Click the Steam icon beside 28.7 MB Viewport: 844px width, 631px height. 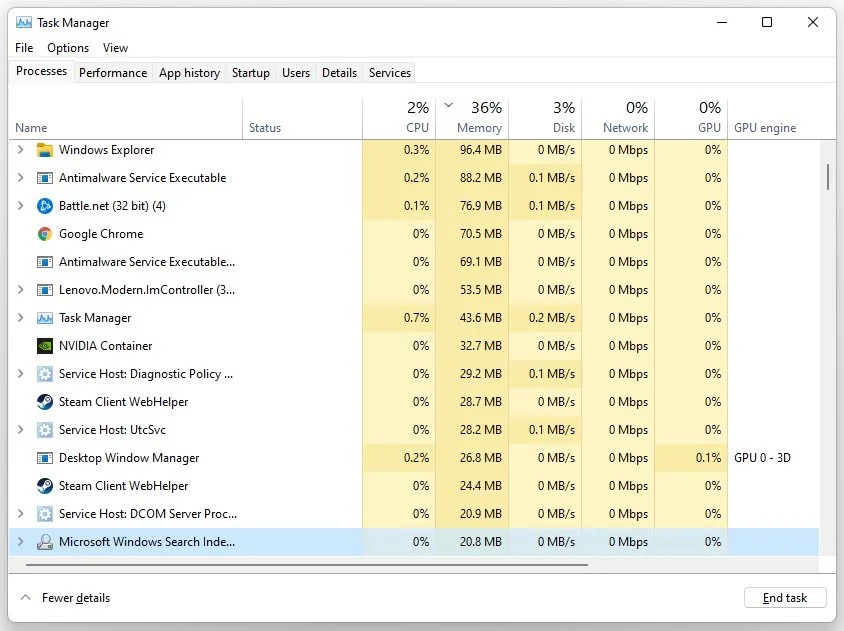[45, 402]
